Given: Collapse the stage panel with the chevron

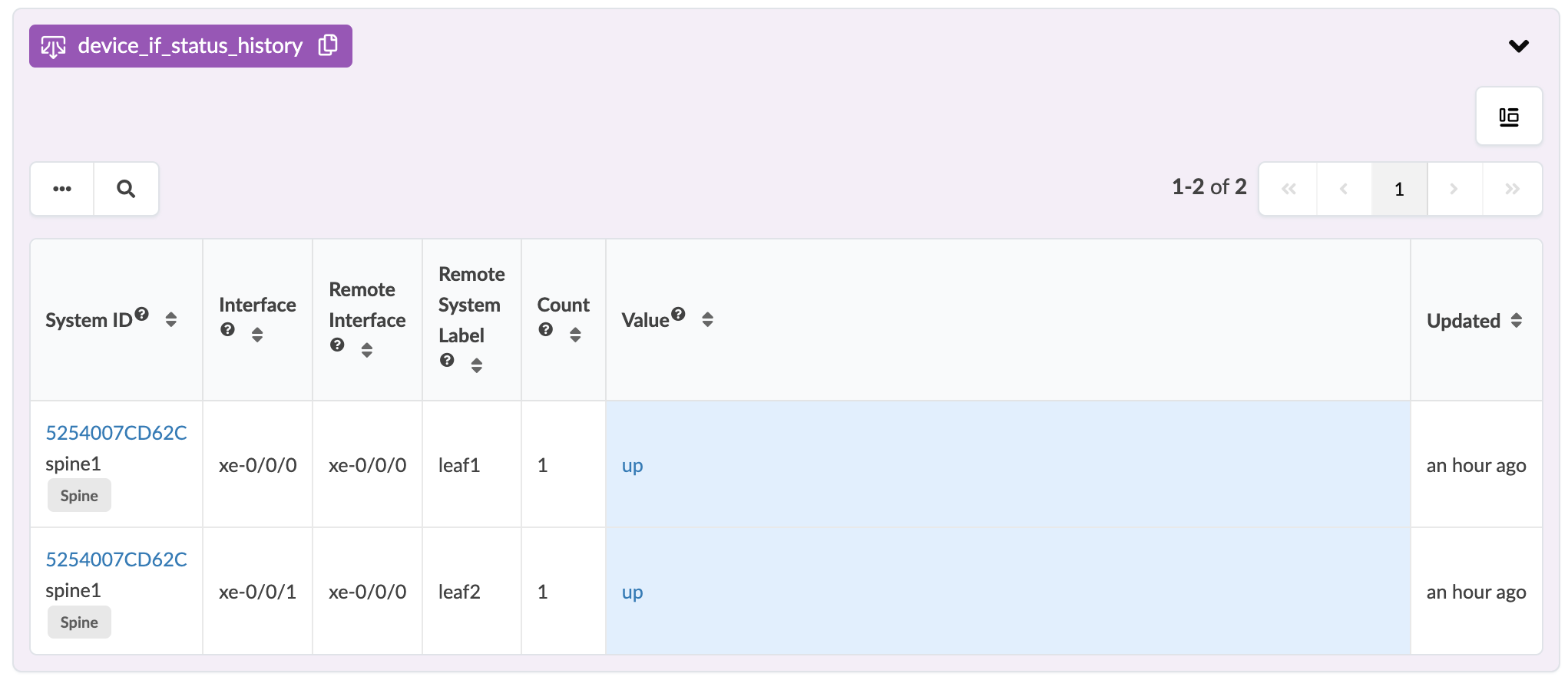Looking at the screenshot, I should [1518, 46].
